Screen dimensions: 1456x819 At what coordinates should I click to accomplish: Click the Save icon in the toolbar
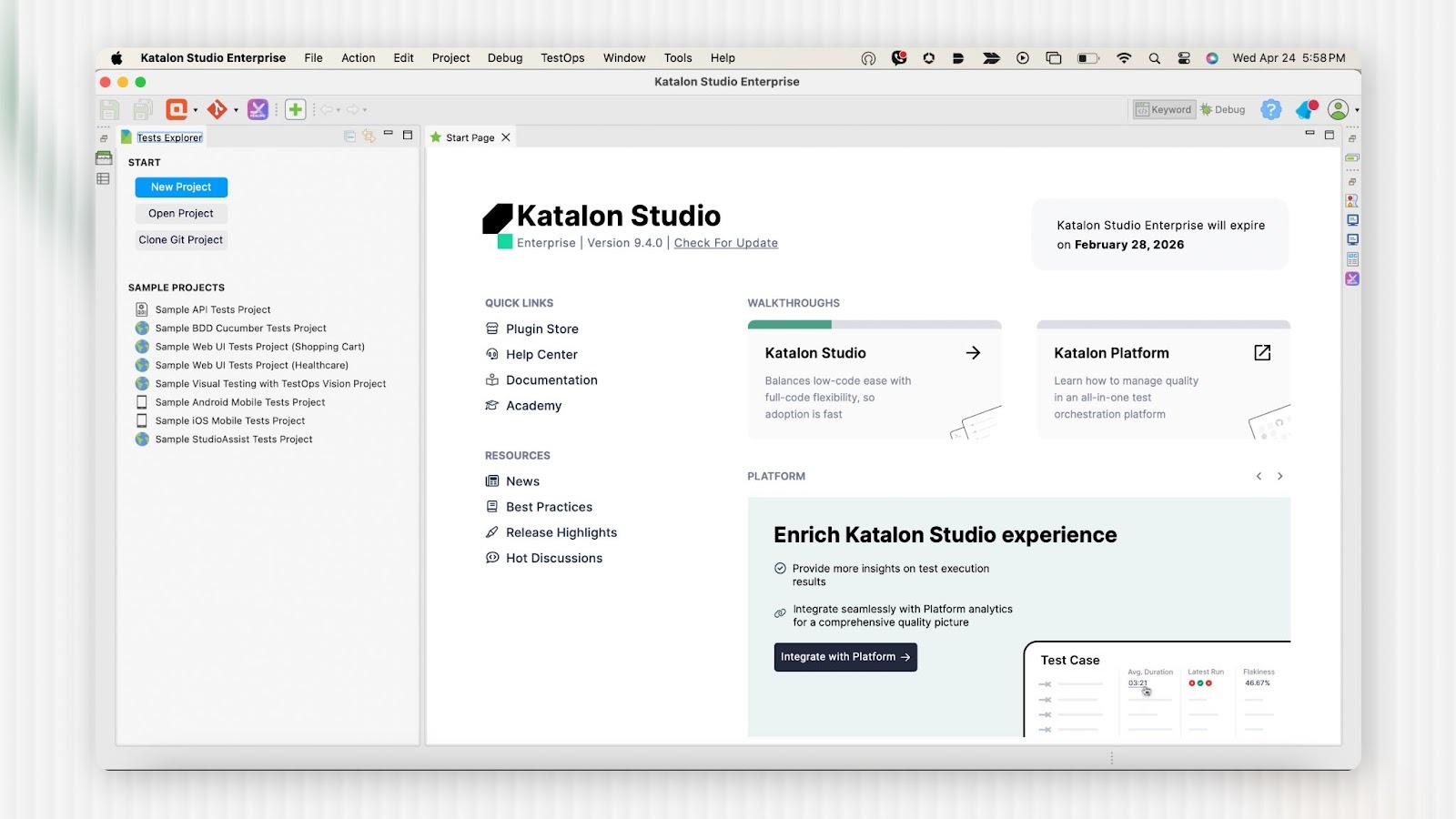tap(109, 110)
